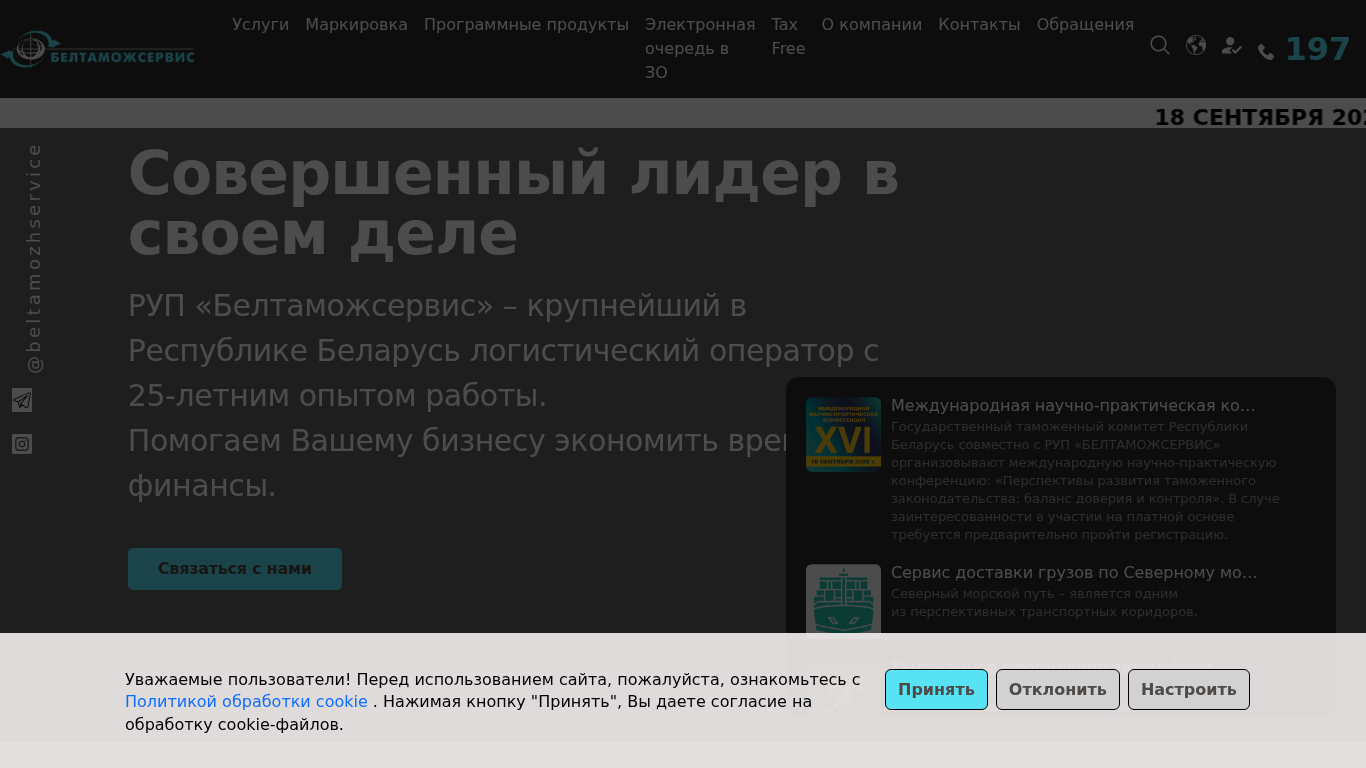The image size is (1366, 768).
Task: Open the XVI conference thumbnail
Action: [843, 434]
